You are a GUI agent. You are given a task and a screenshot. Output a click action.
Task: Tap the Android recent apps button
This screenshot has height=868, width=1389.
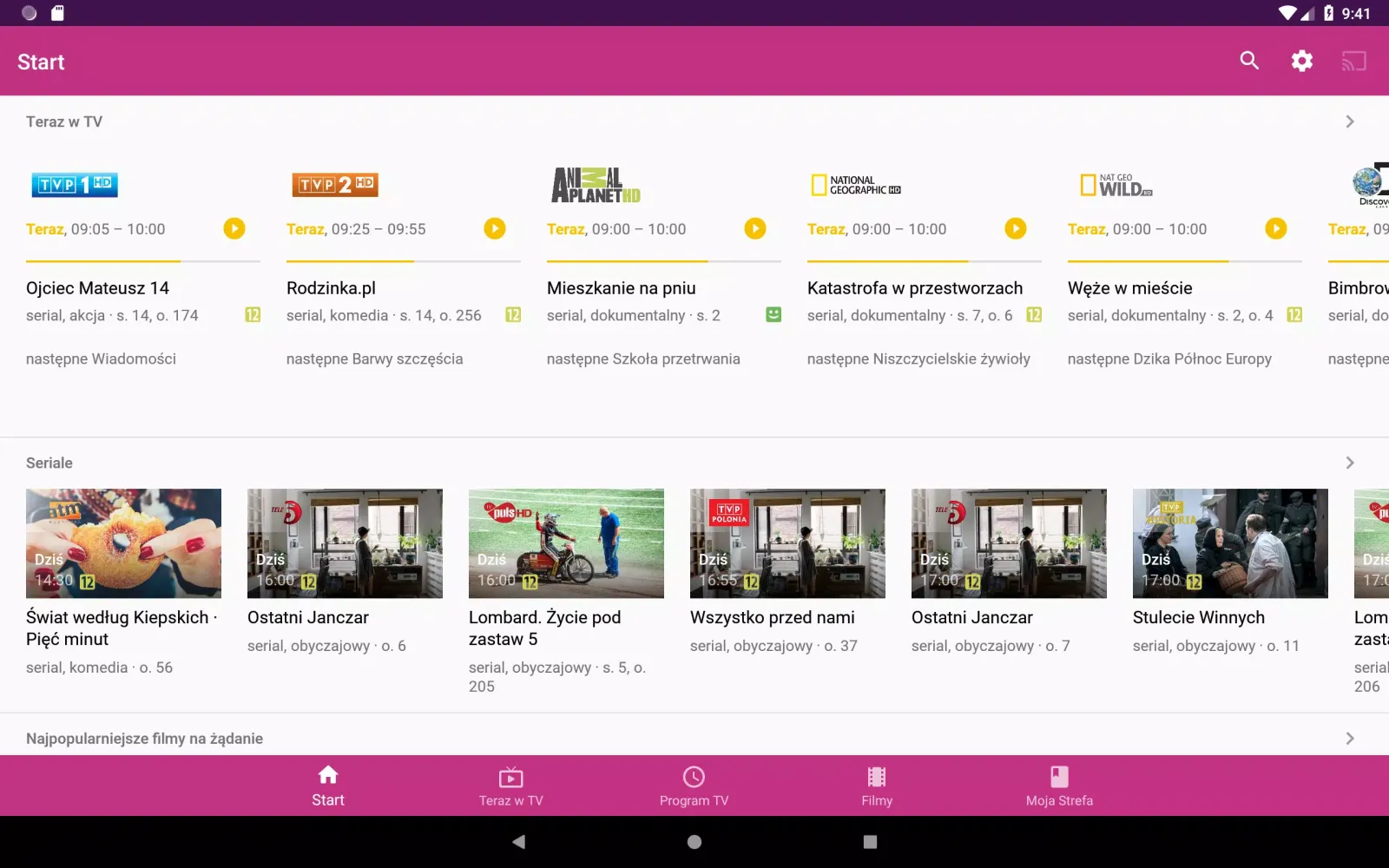[x=870, y=841]
